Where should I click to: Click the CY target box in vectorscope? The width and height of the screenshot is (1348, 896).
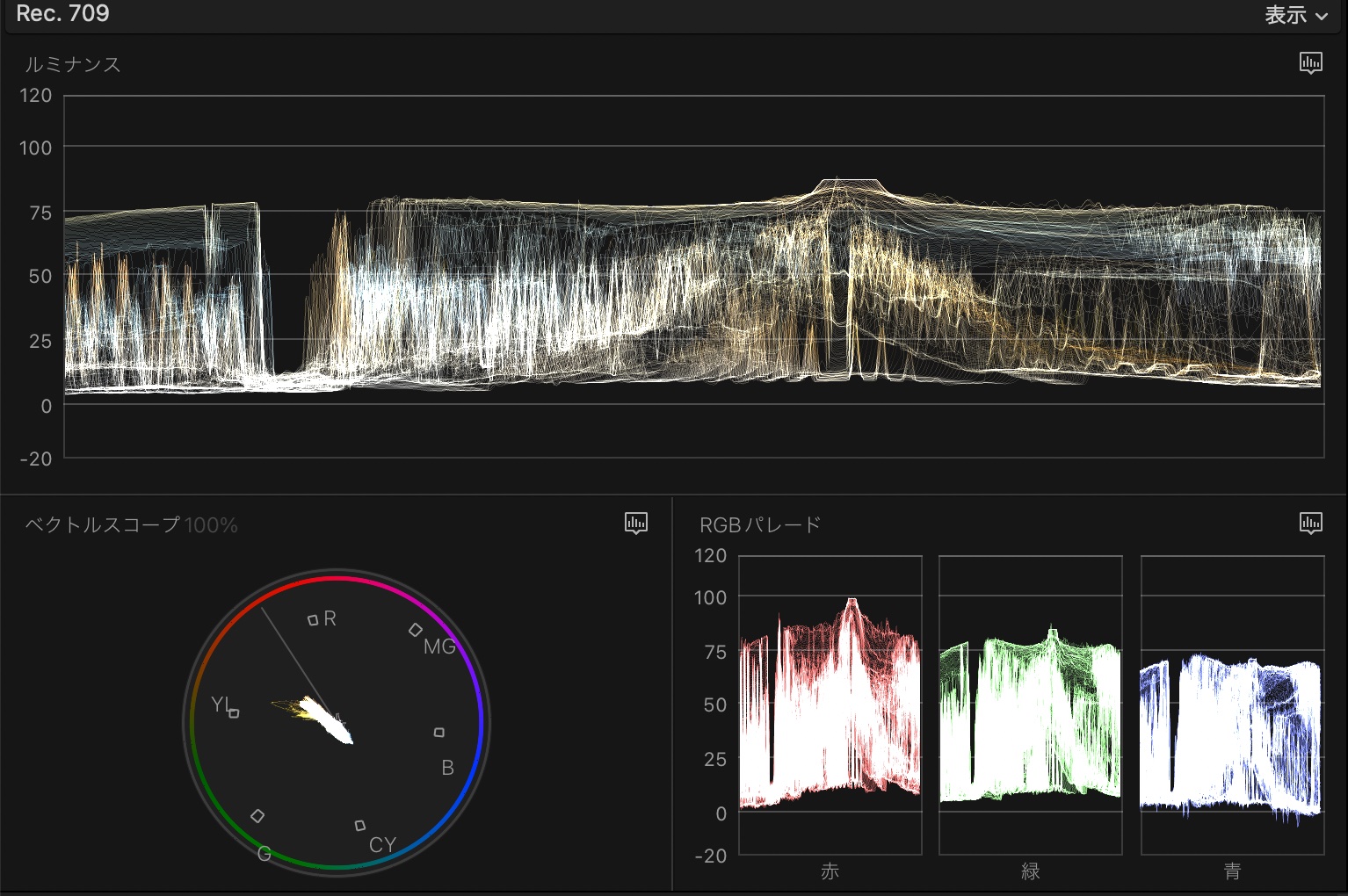359,826
